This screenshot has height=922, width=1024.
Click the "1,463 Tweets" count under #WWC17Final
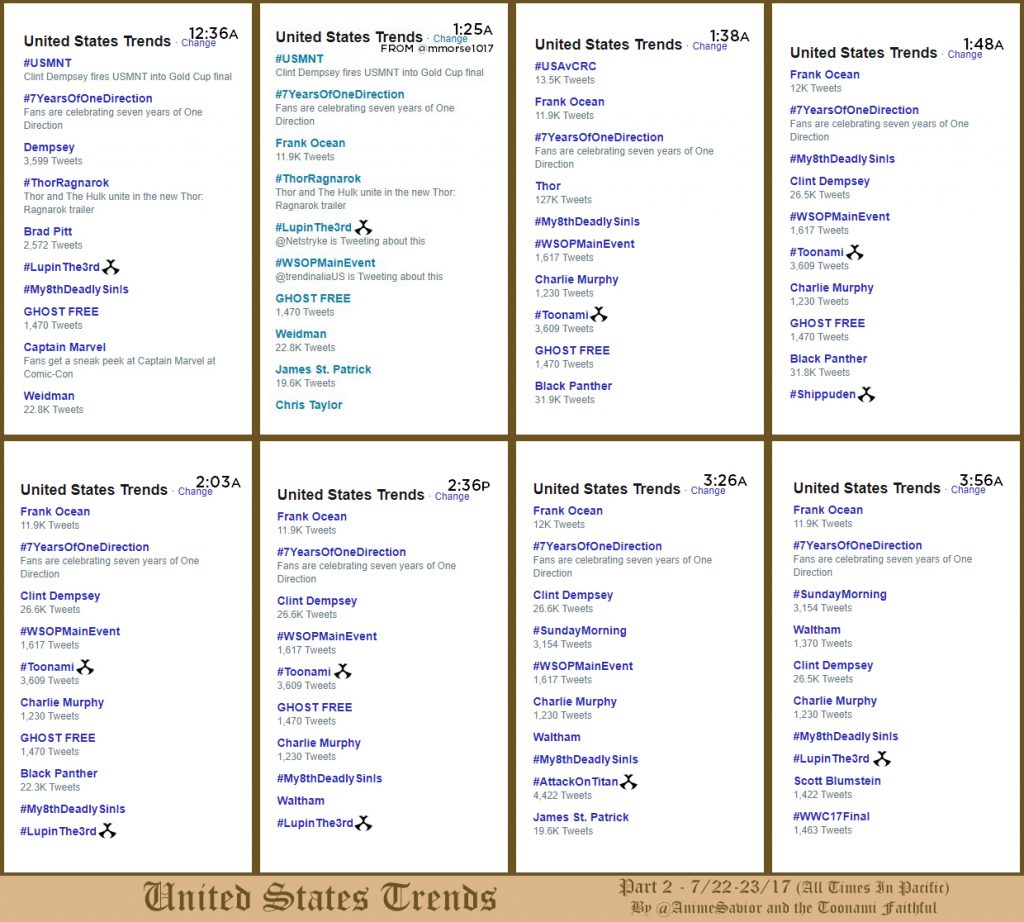point(823,831)
